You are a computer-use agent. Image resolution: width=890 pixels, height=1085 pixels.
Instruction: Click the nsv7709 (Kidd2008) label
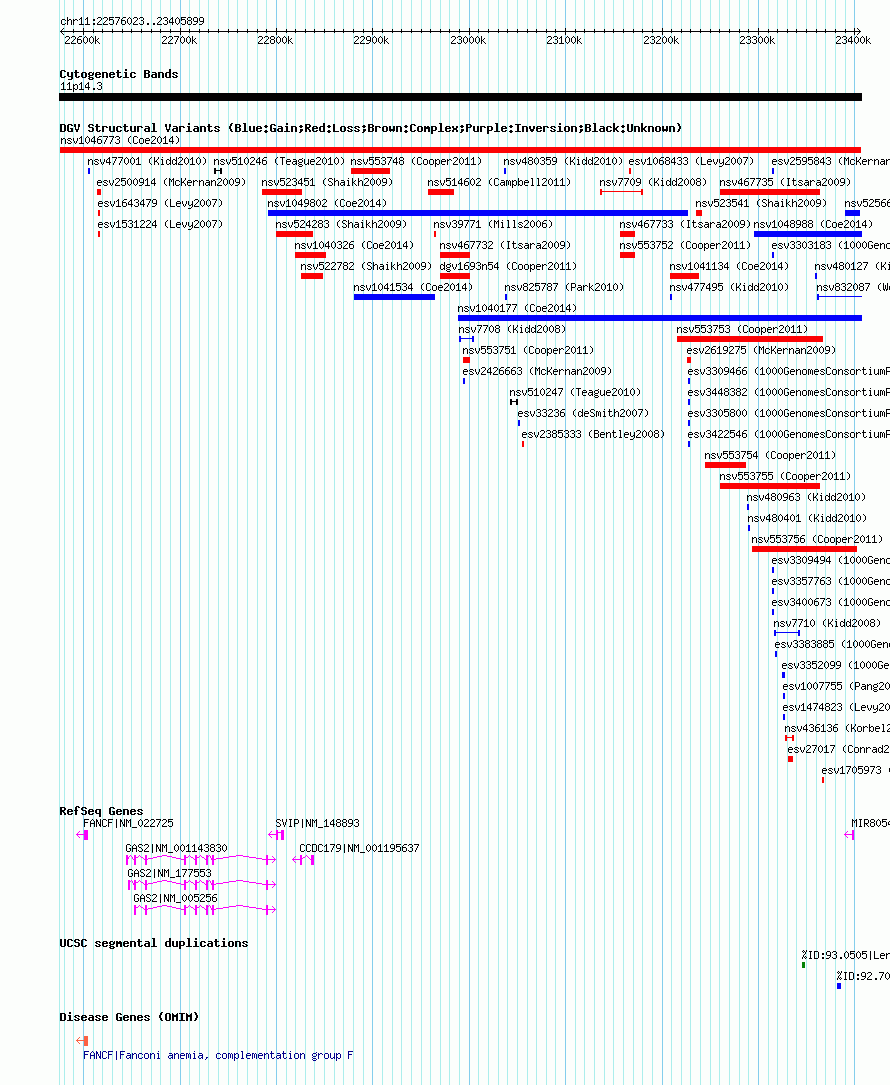coord(653,182)
